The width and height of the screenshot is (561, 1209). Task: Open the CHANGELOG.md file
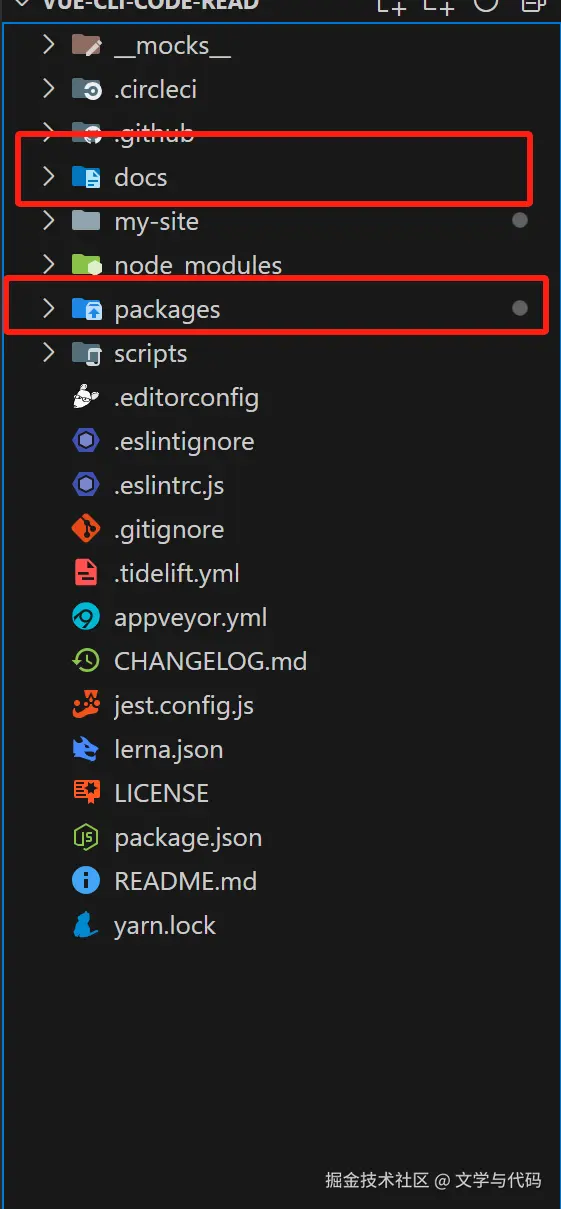click(x=211, y=662)
